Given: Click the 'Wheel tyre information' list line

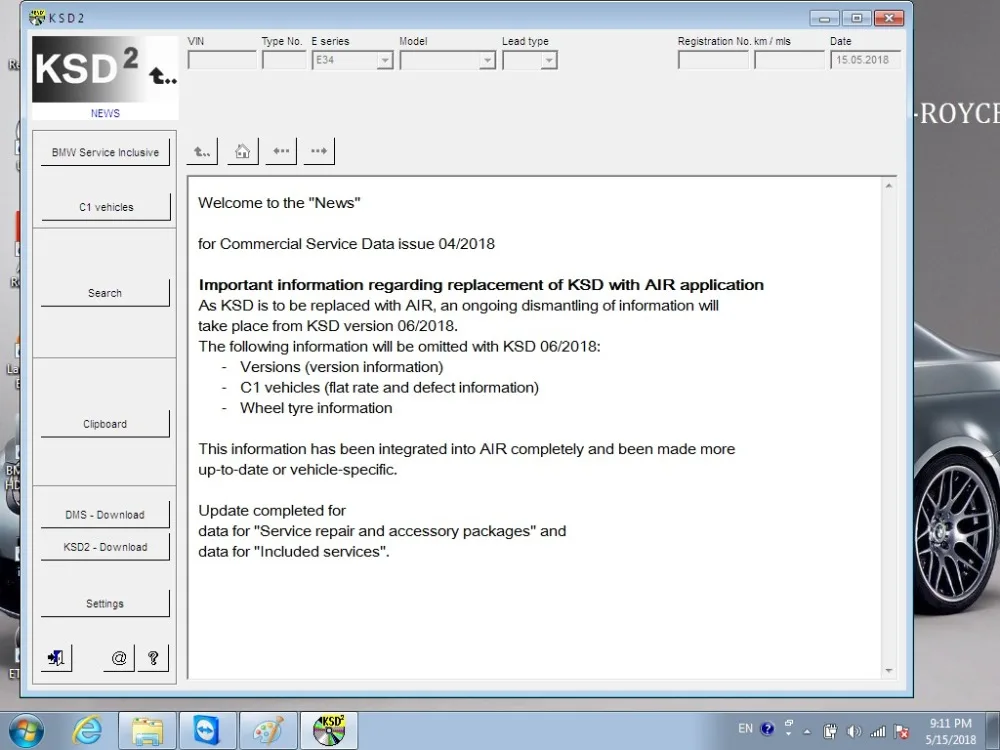Looking at the screenshot, I should [x=316, y=408].
